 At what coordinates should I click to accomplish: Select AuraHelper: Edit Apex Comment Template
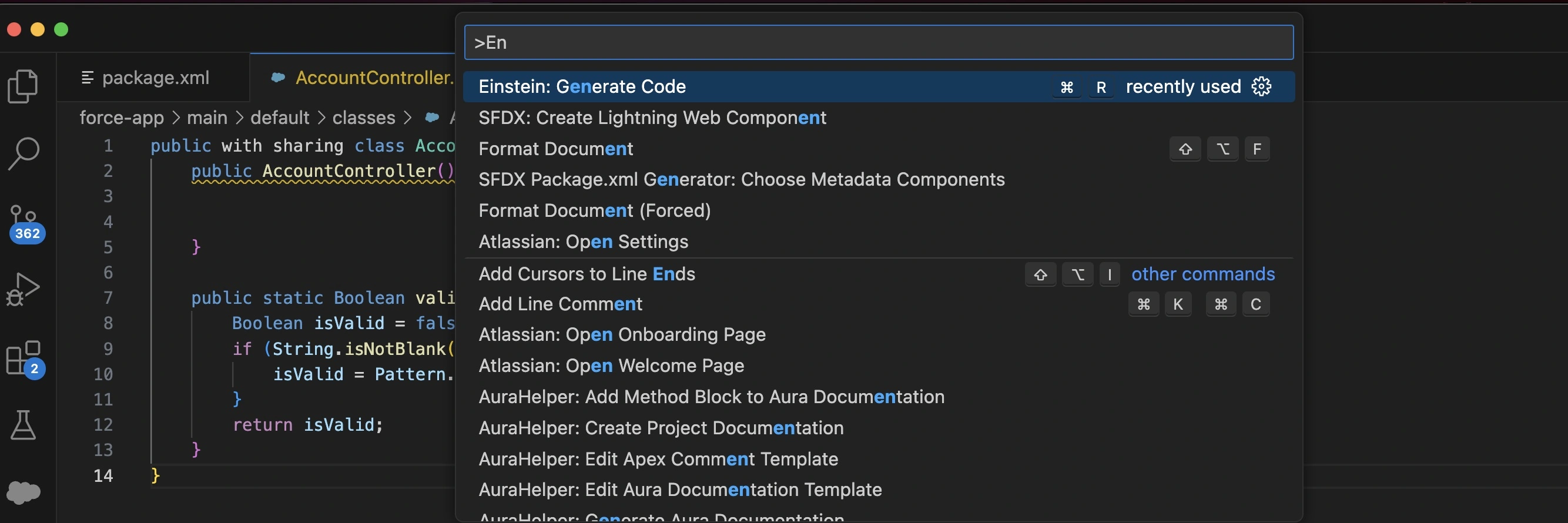(879, 459)
